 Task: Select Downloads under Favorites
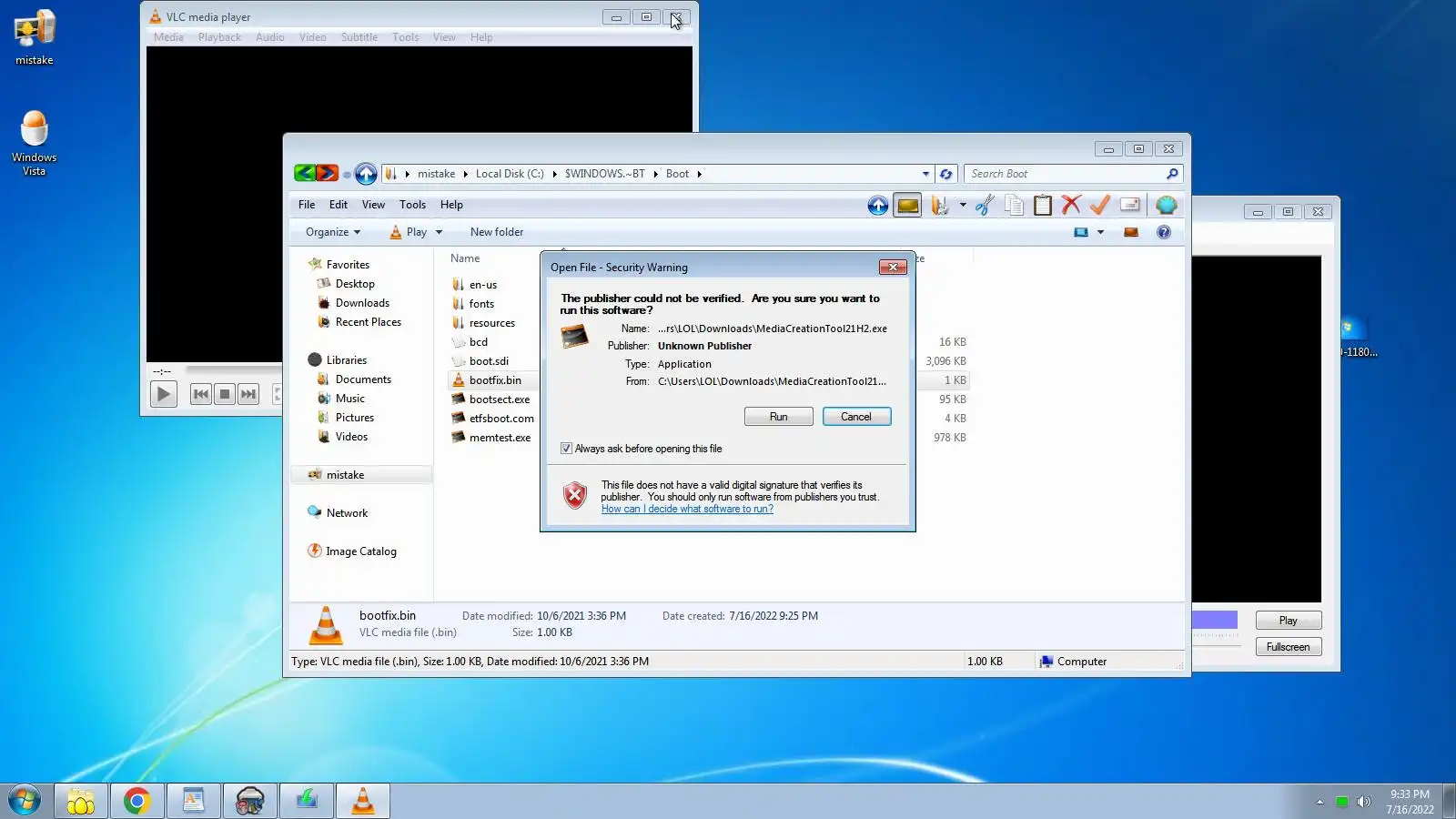(362, 303)
